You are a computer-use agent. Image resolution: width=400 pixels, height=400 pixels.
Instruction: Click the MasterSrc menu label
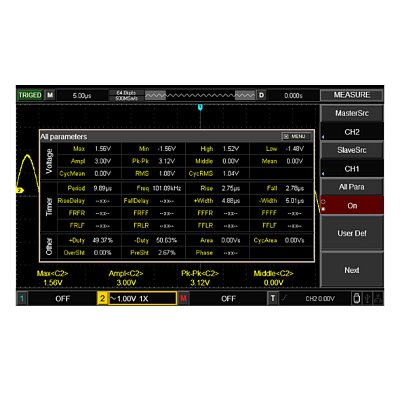click(x=352, y=113)
